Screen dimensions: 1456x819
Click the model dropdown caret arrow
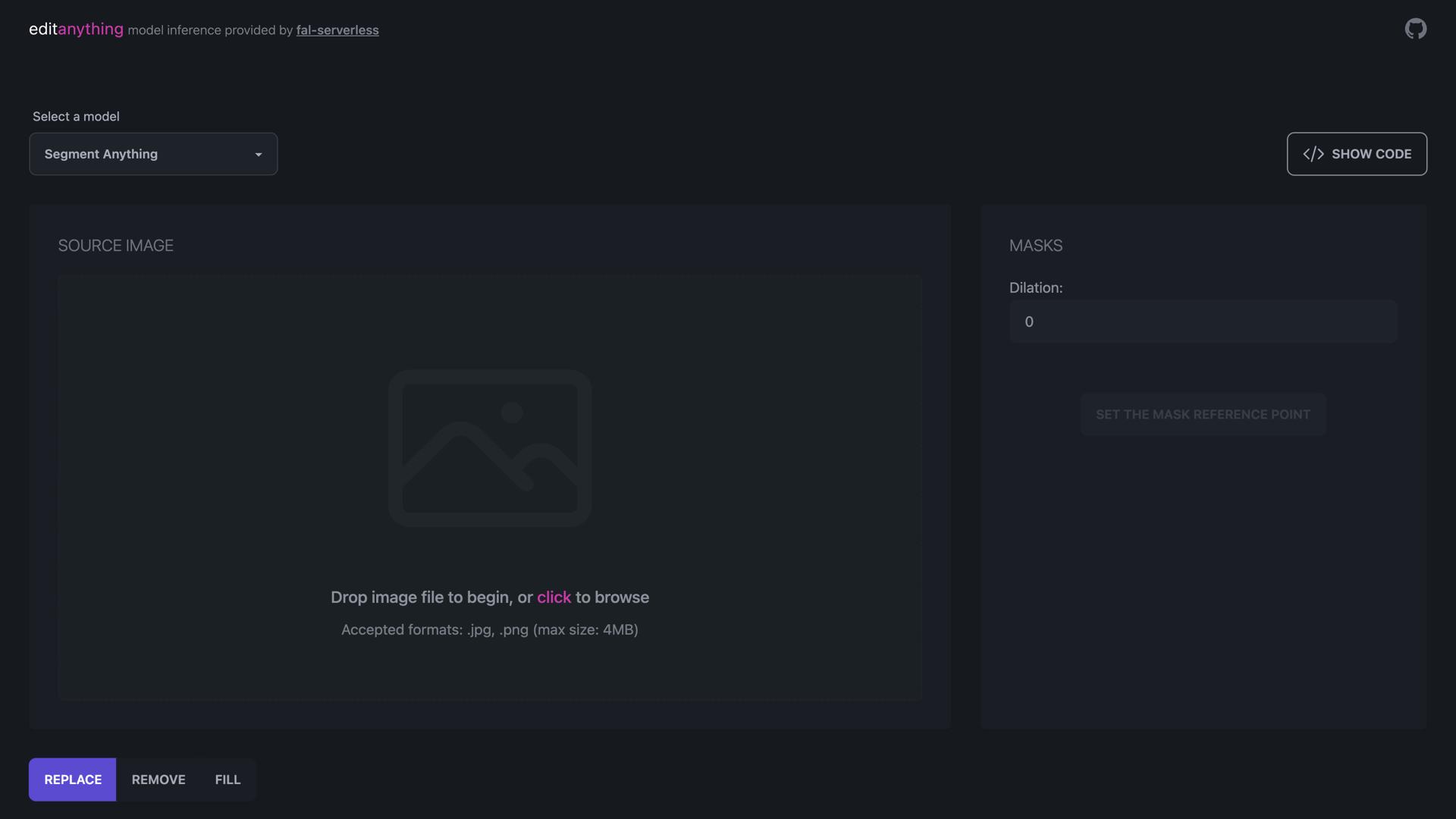259,155
